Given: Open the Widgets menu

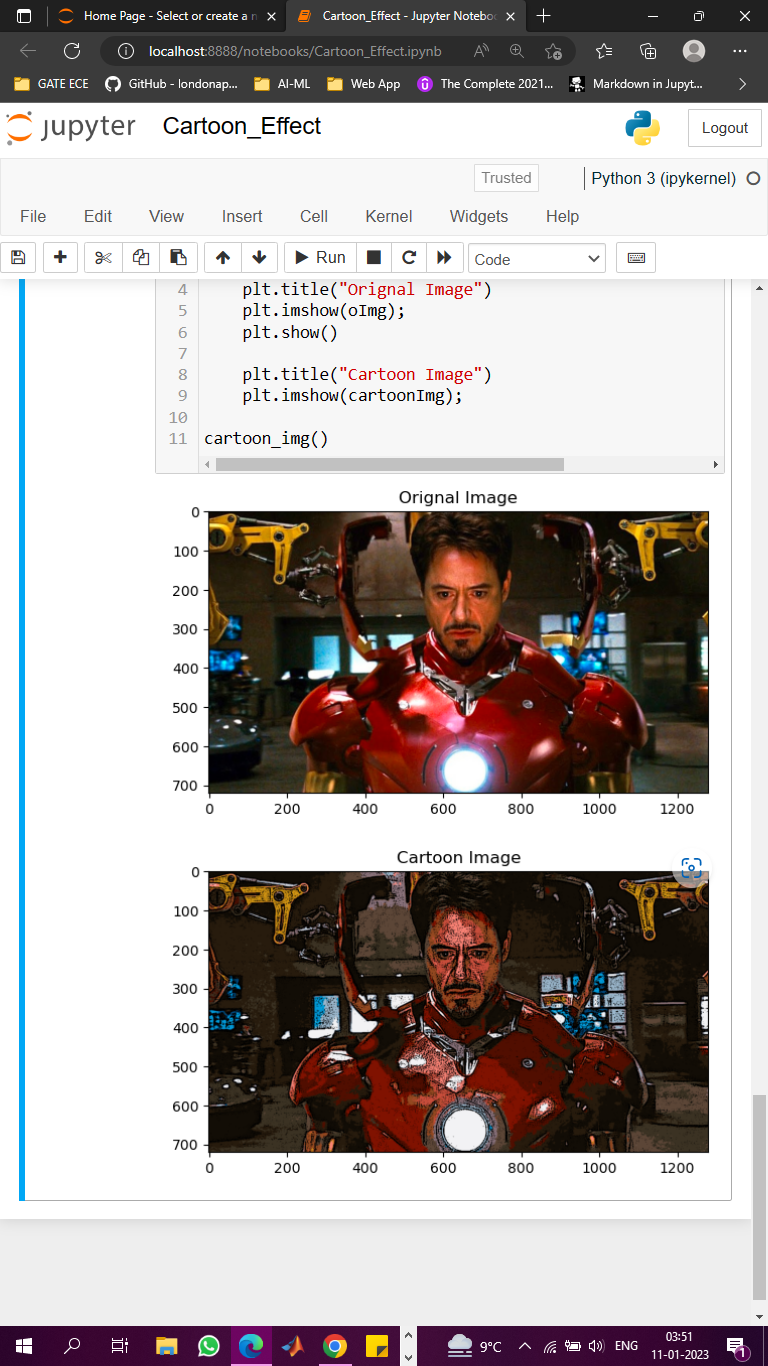Looking at the screenshot, I should click(x=479, y=216).
